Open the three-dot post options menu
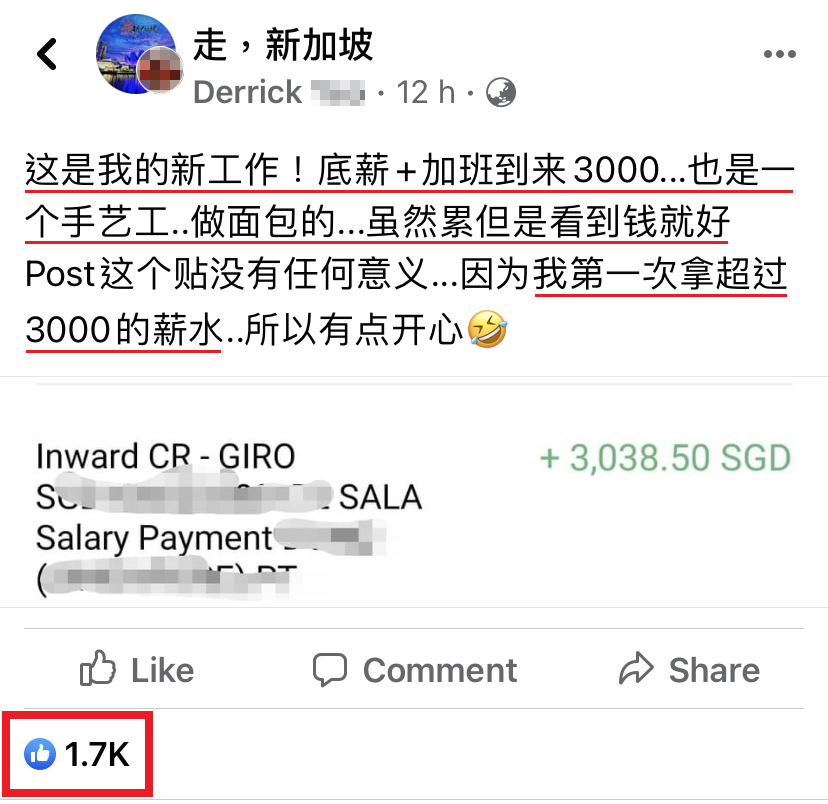Viewport: 828px width, 804px height. 779,54
